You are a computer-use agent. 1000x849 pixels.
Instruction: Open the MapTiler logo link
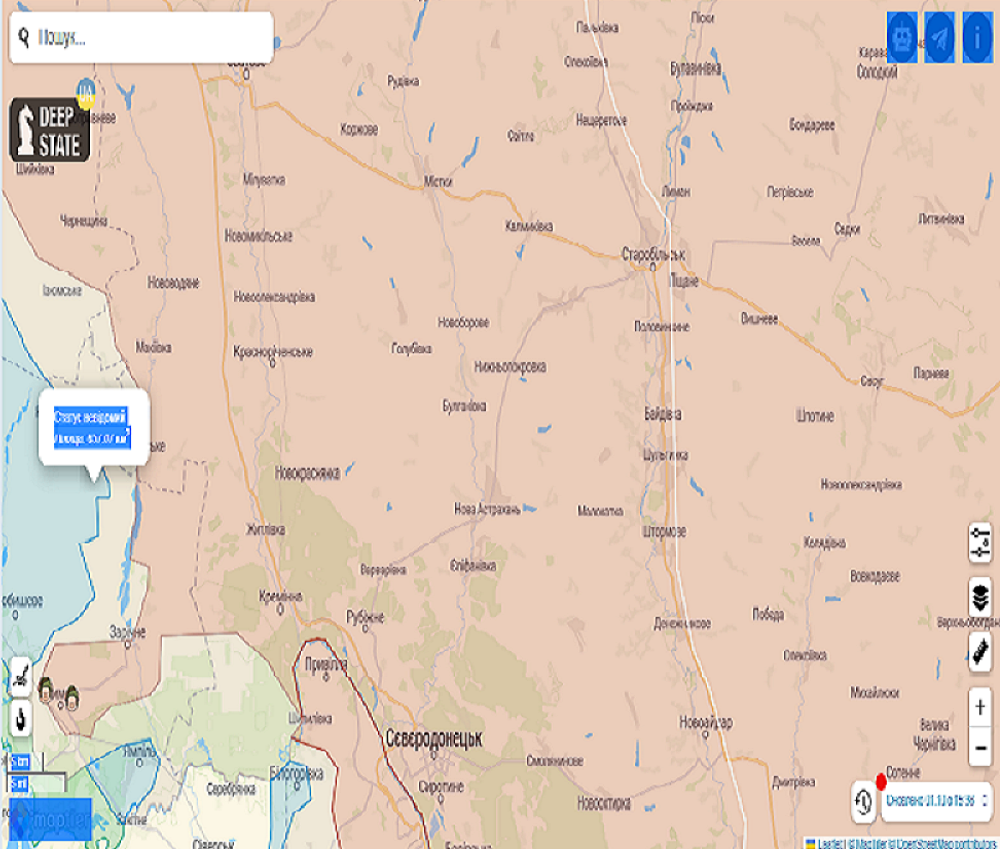tap(50, 819)
